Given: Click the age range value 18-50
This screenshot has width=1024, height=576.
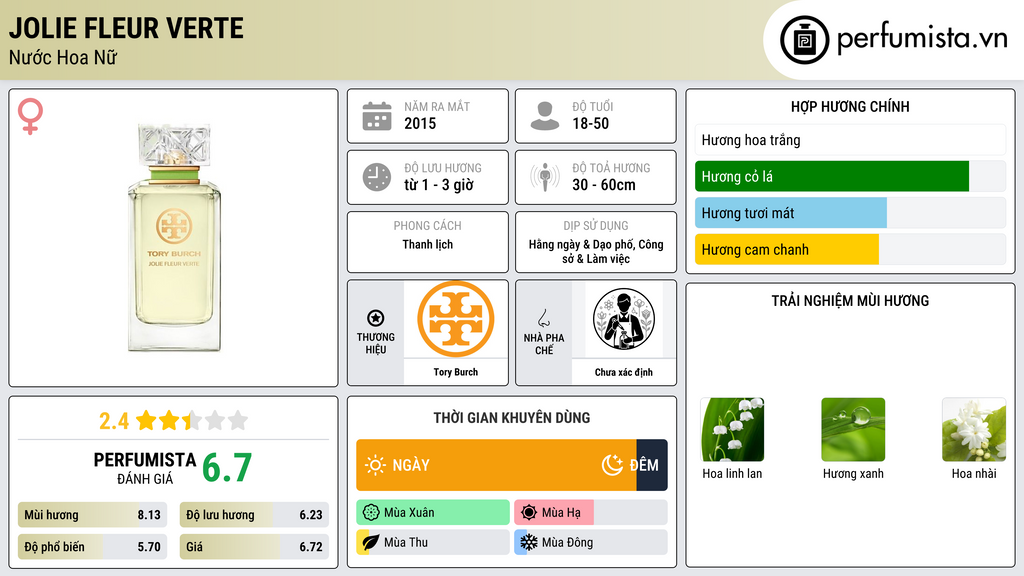Looking at the screenshot, I should click(x=590, y=123).
